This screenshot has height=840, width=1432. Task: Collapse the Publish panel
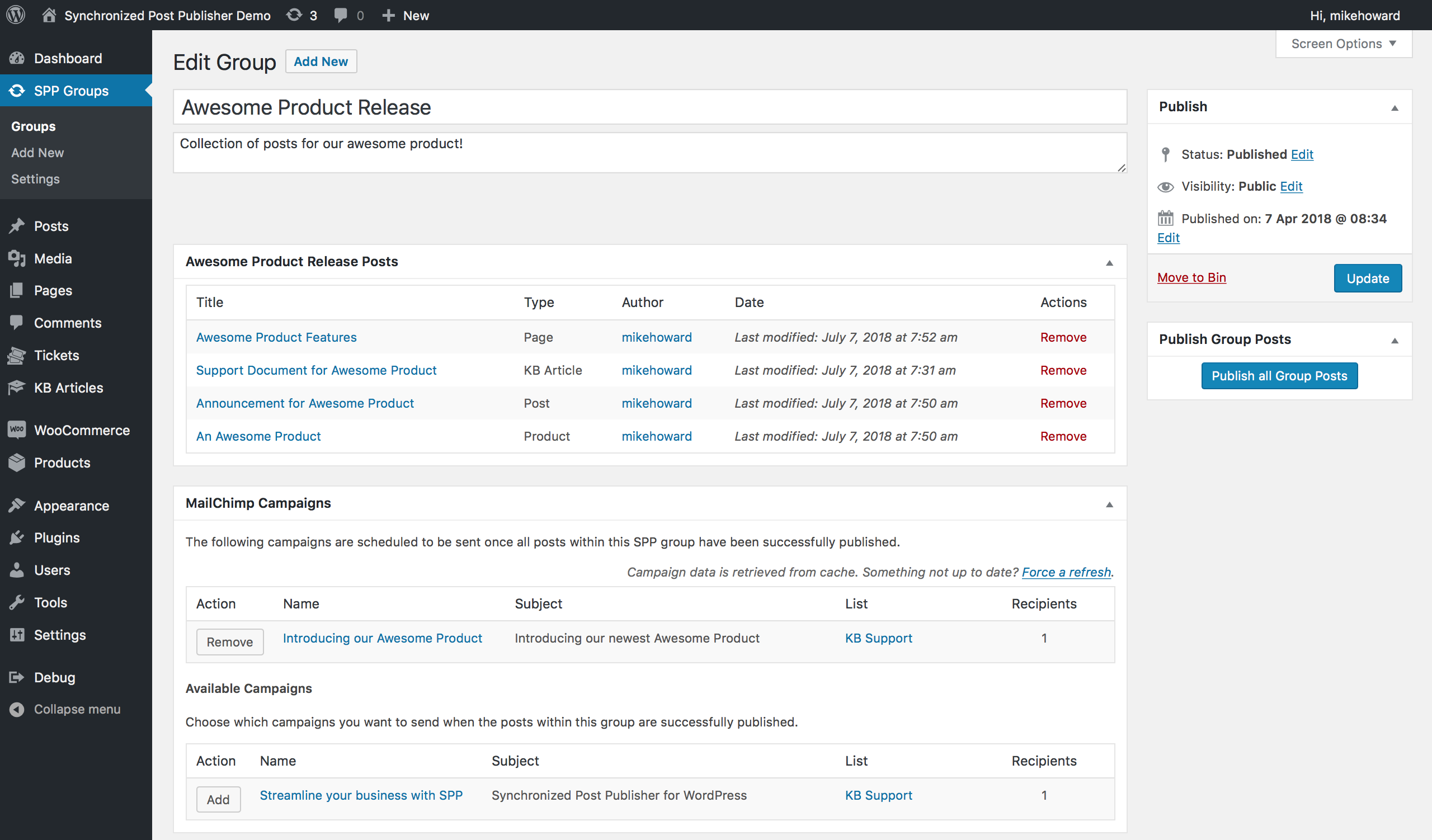pos(1395,107)
